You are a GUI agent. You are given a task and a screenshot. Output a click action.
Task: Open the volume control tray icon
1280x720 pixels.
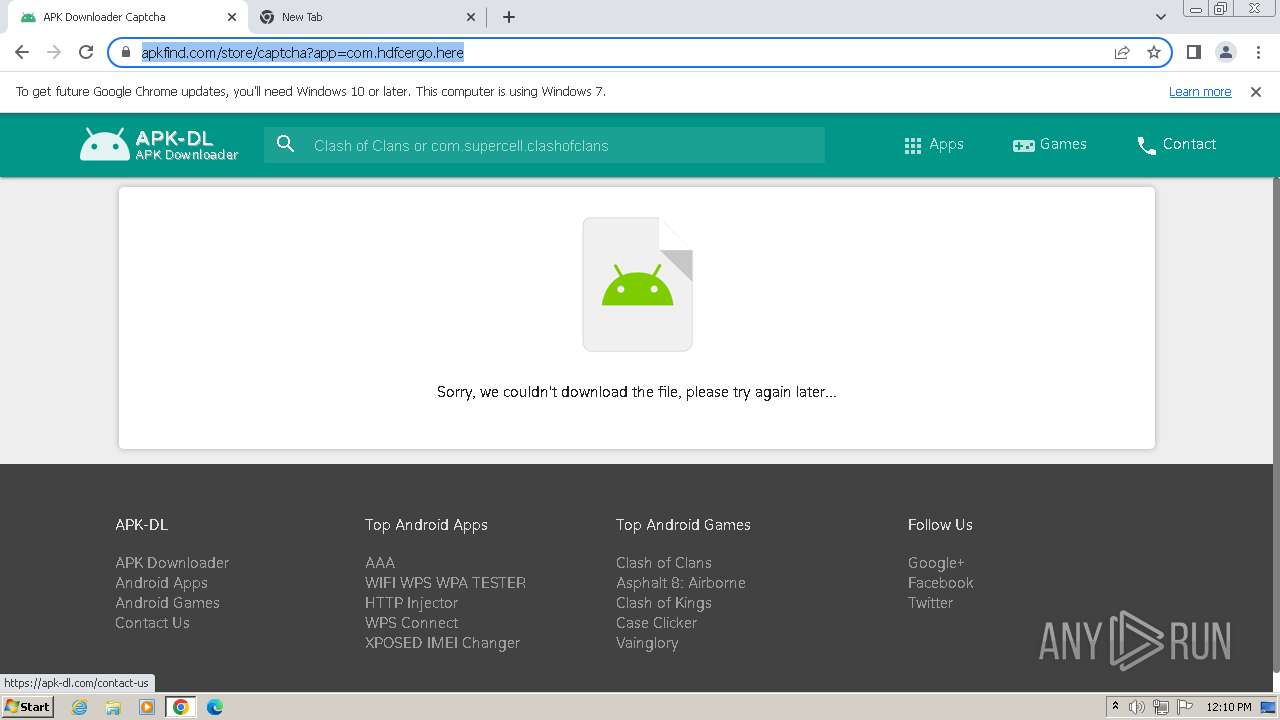1137,707
